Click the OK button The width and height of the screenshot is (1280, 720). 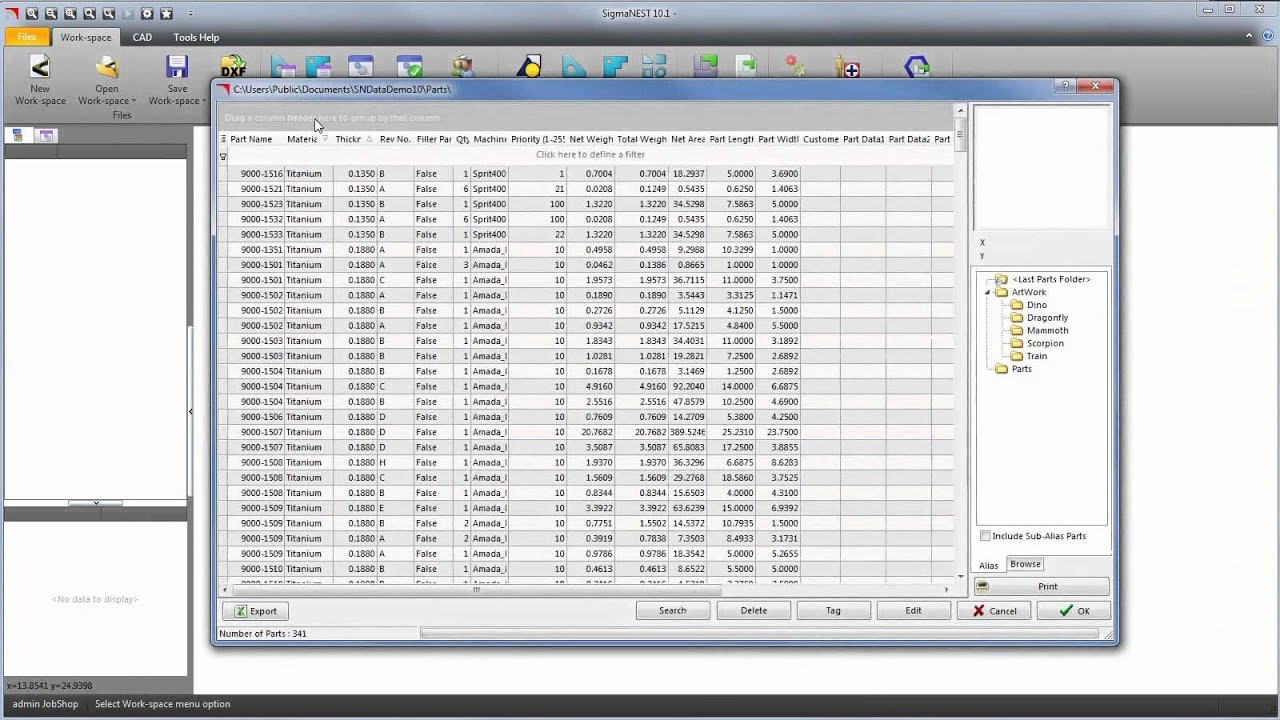coord(1074,610)
